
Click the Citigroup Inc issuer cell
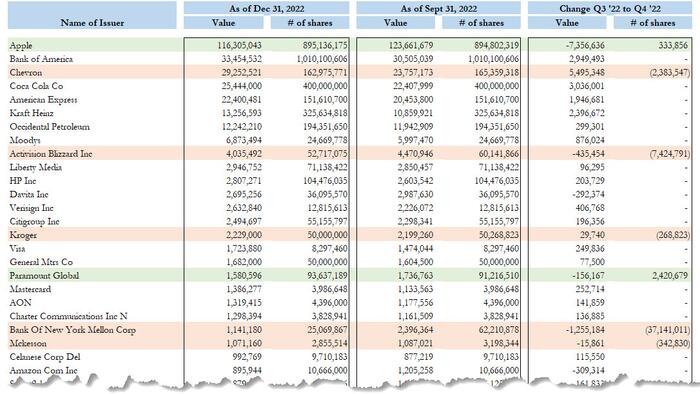pos(34,221)
